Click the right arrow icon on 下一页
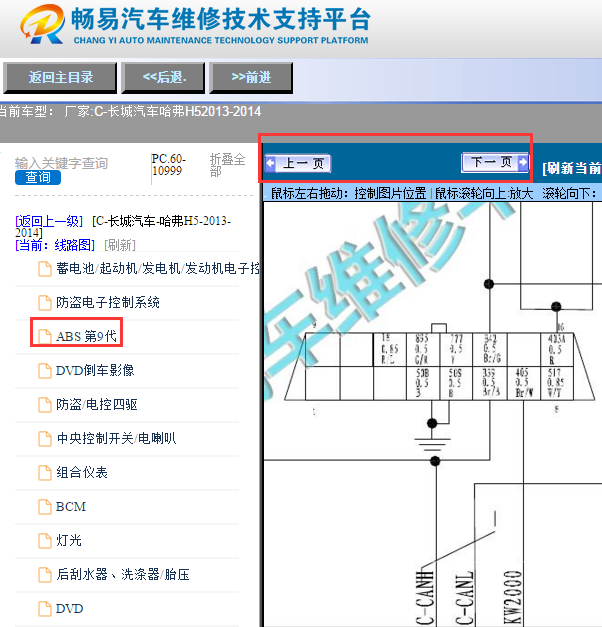This screenshot has height=627, width=602. [523, 162]
